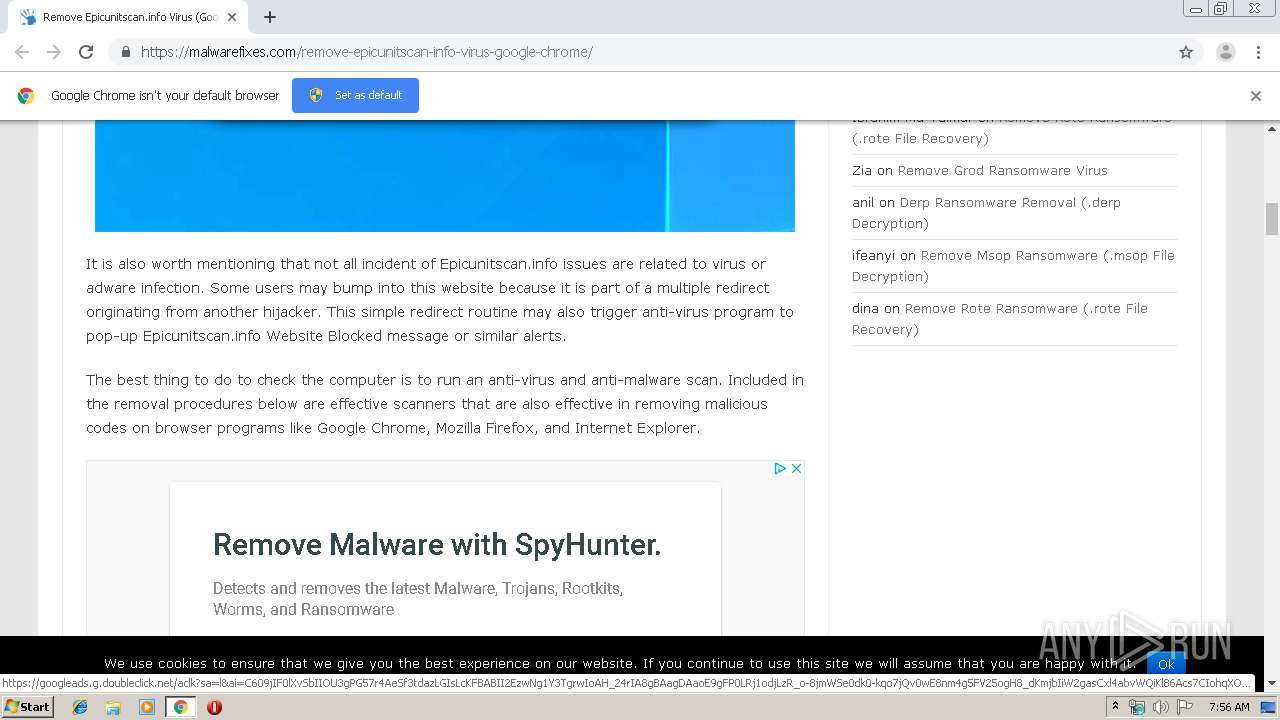Click the paragraph starting 'It is also worth mentioning'
The height and width of the screenshot is (720, 1280).
tap(440, 300)
